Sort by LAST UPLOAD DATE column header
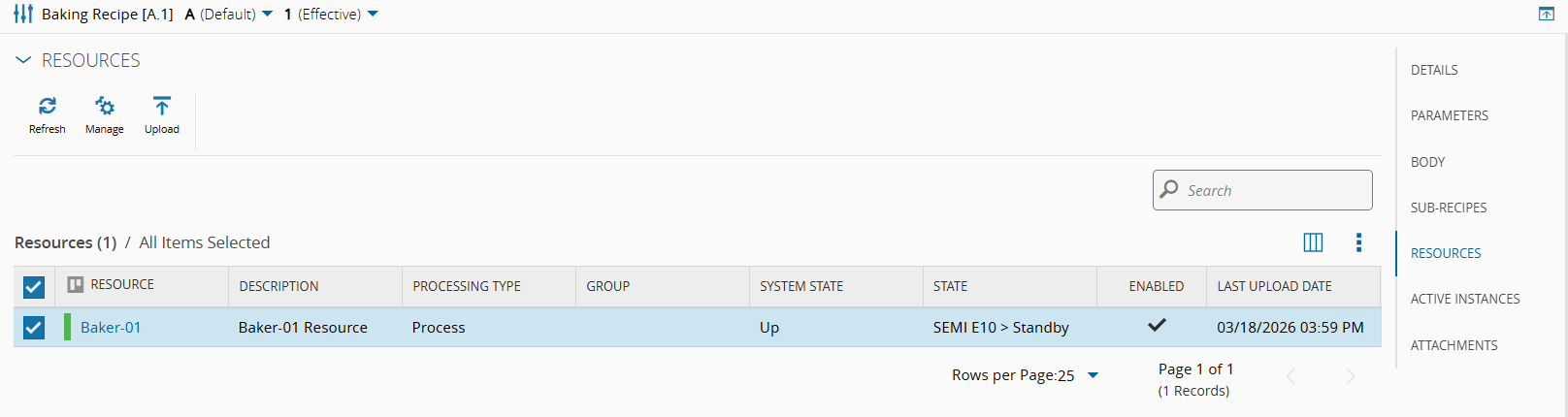The width and height of the screenshot is (1568, 417). [x=1274, y=286]
